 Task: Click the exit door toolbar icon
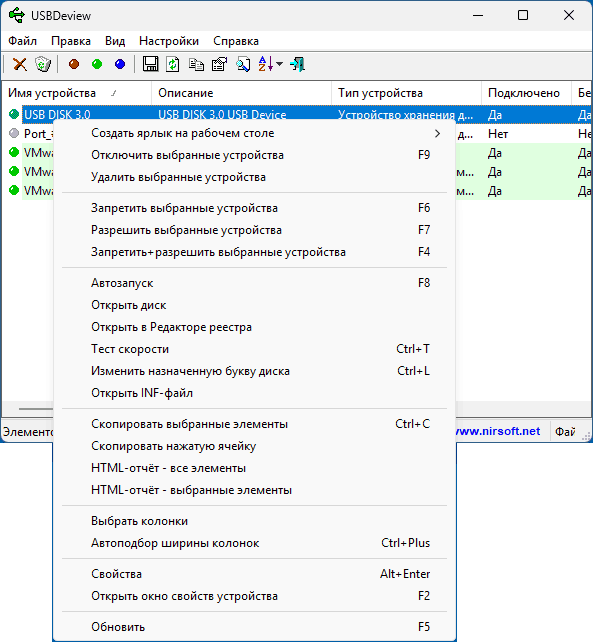[x=297, y=64]
